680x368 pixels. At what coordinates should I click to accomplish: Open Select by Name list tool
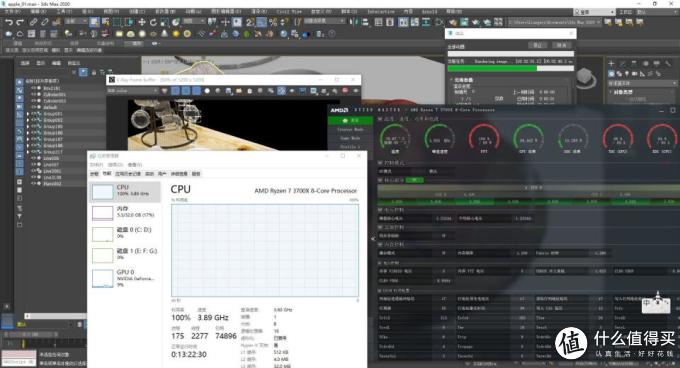click(x=105, y=22)
